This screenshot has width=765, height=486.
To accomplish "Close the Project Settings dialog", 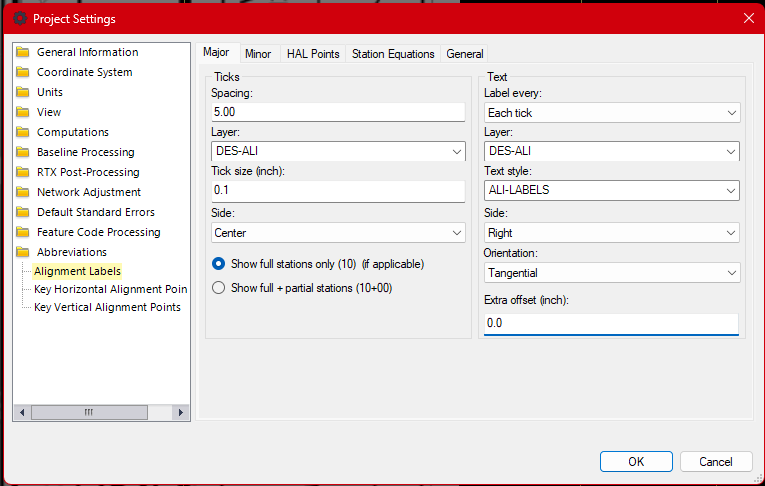I will point(749,19).
